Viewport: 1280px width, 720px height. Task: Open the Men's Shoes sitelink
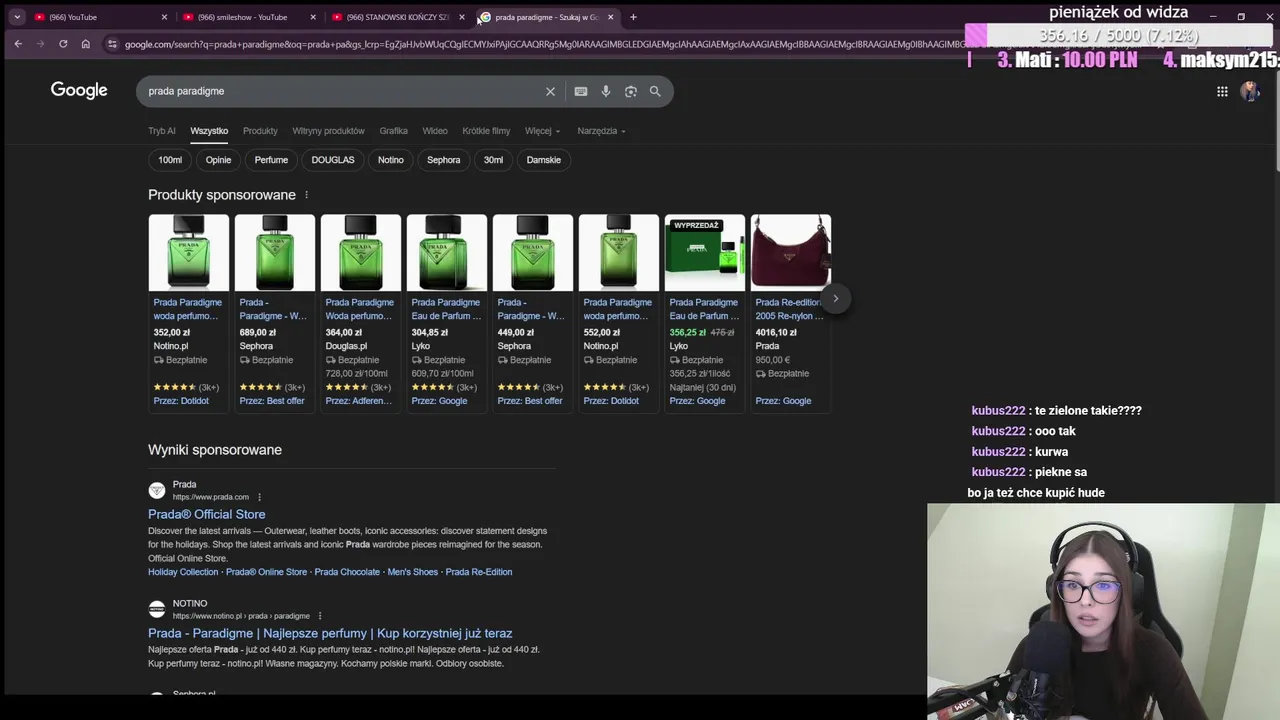[x=413, y=572]
